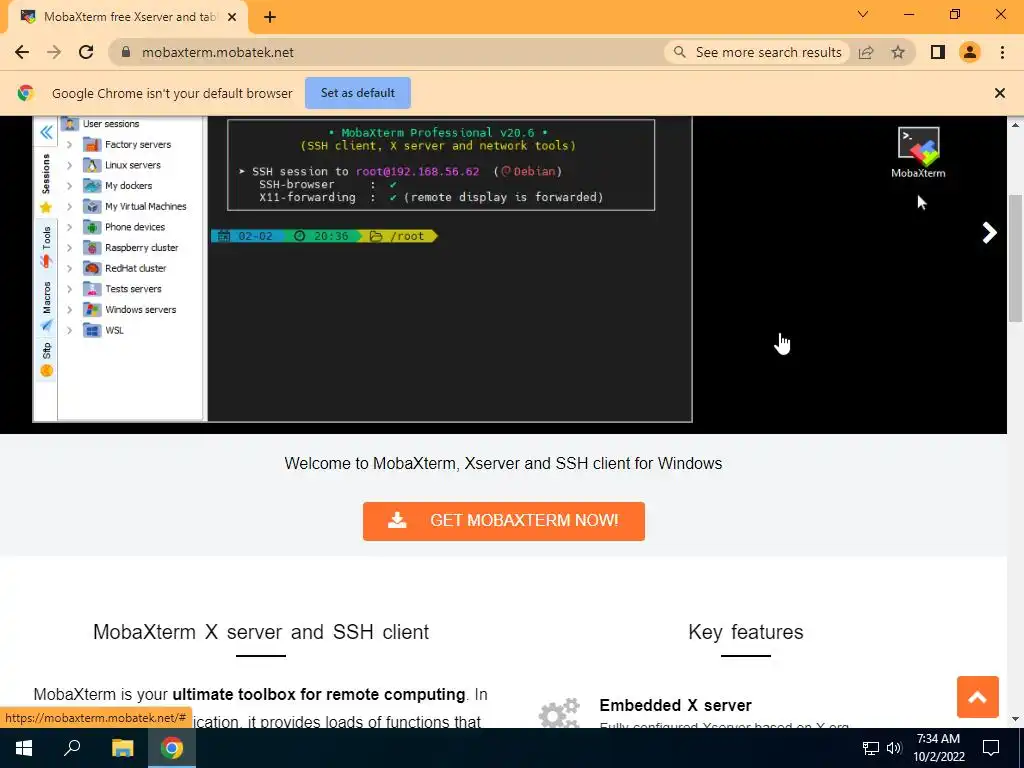Click the Phone devices android icon
This screenshot has height=768, width=1024.
pyautogui.click(x=92, y=227)
